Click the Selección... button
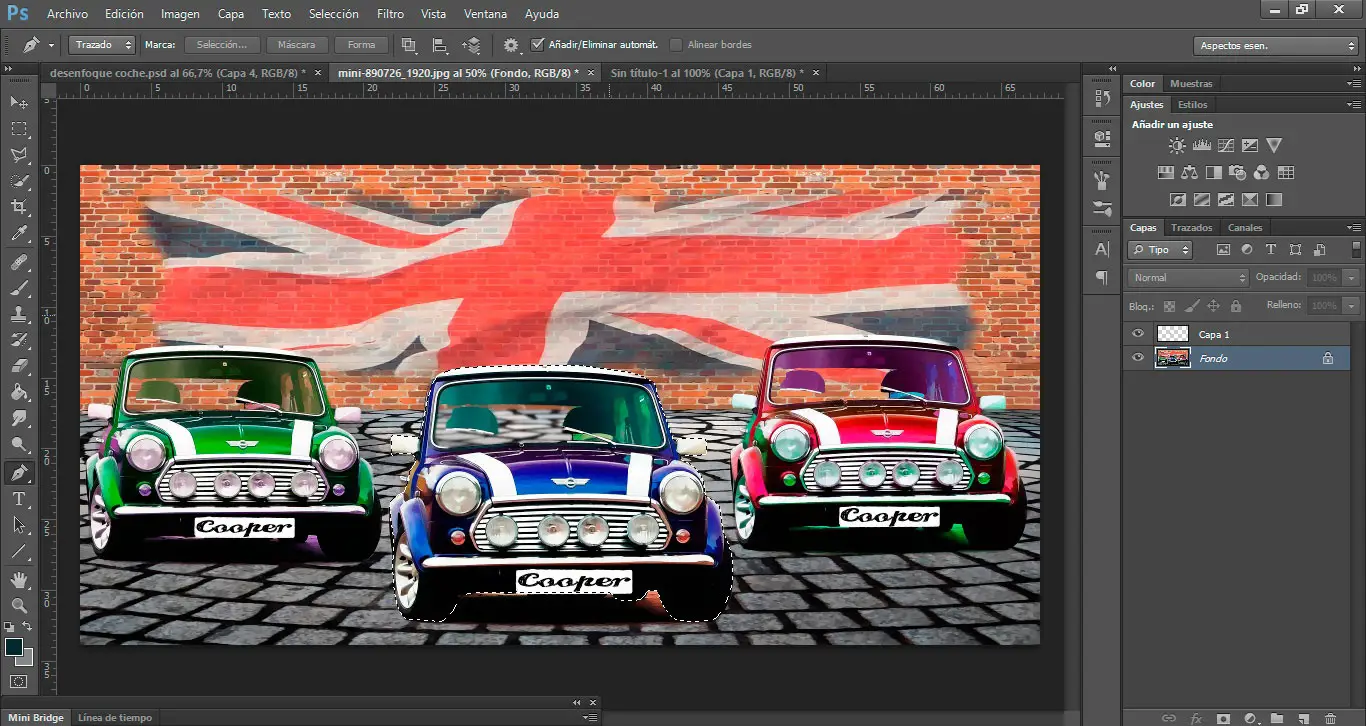Image resolution: width=1366 pixels, height=726 pixels. coord(222,45)
